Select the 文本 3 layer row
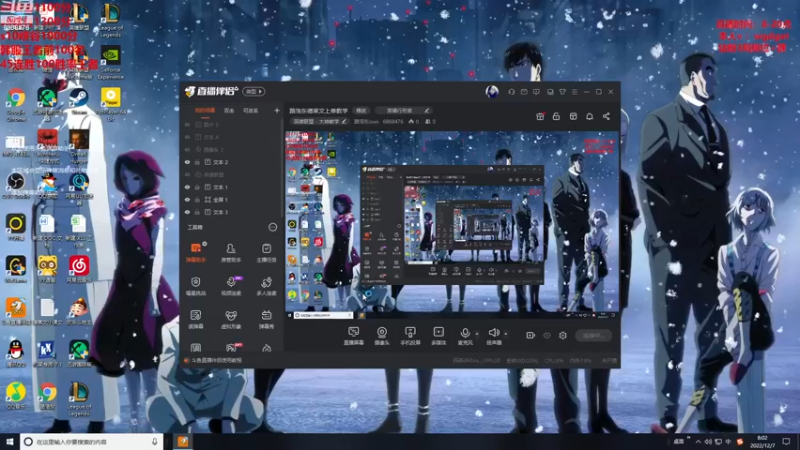The width and height of the screenshot is (800, 450). click(231, 212)
